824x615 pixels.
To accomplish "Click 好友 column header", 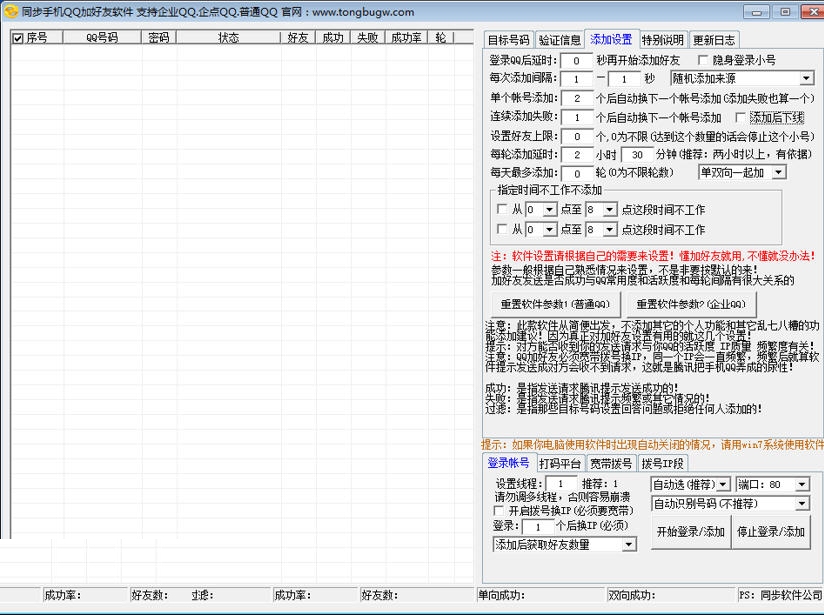I will click(x=297, y=37).
